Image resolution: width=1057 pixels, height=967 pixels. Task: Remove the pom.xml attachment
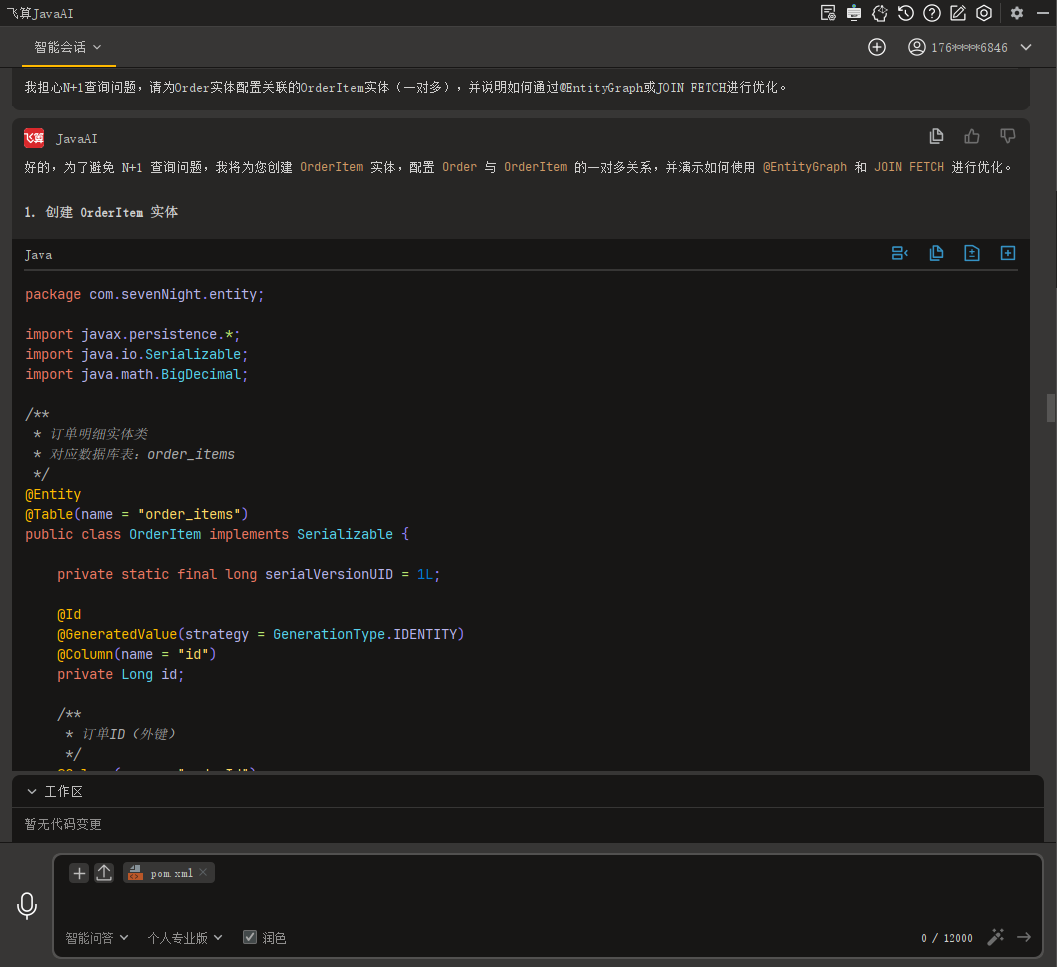point(203,872)
